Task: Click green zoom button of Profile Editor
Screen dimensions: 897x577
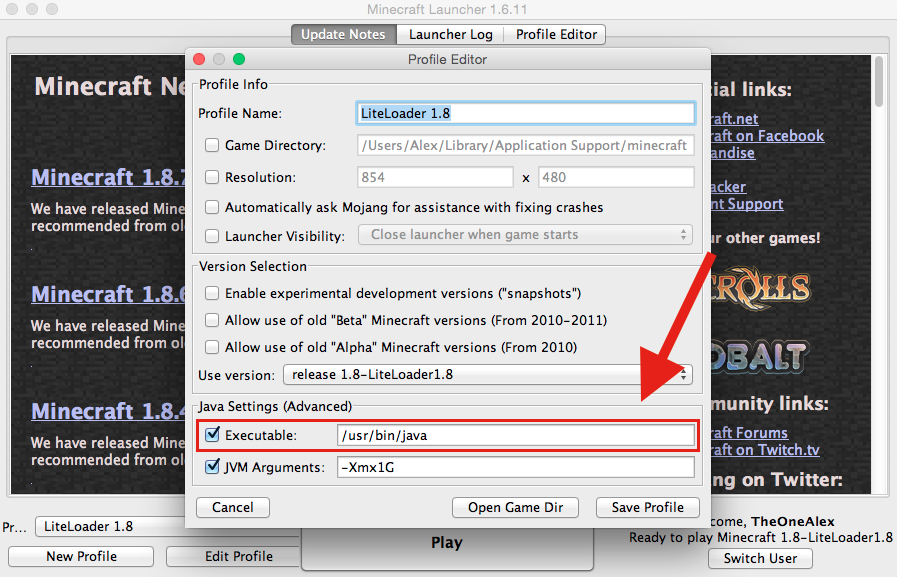Action: (x=239, y=59)
